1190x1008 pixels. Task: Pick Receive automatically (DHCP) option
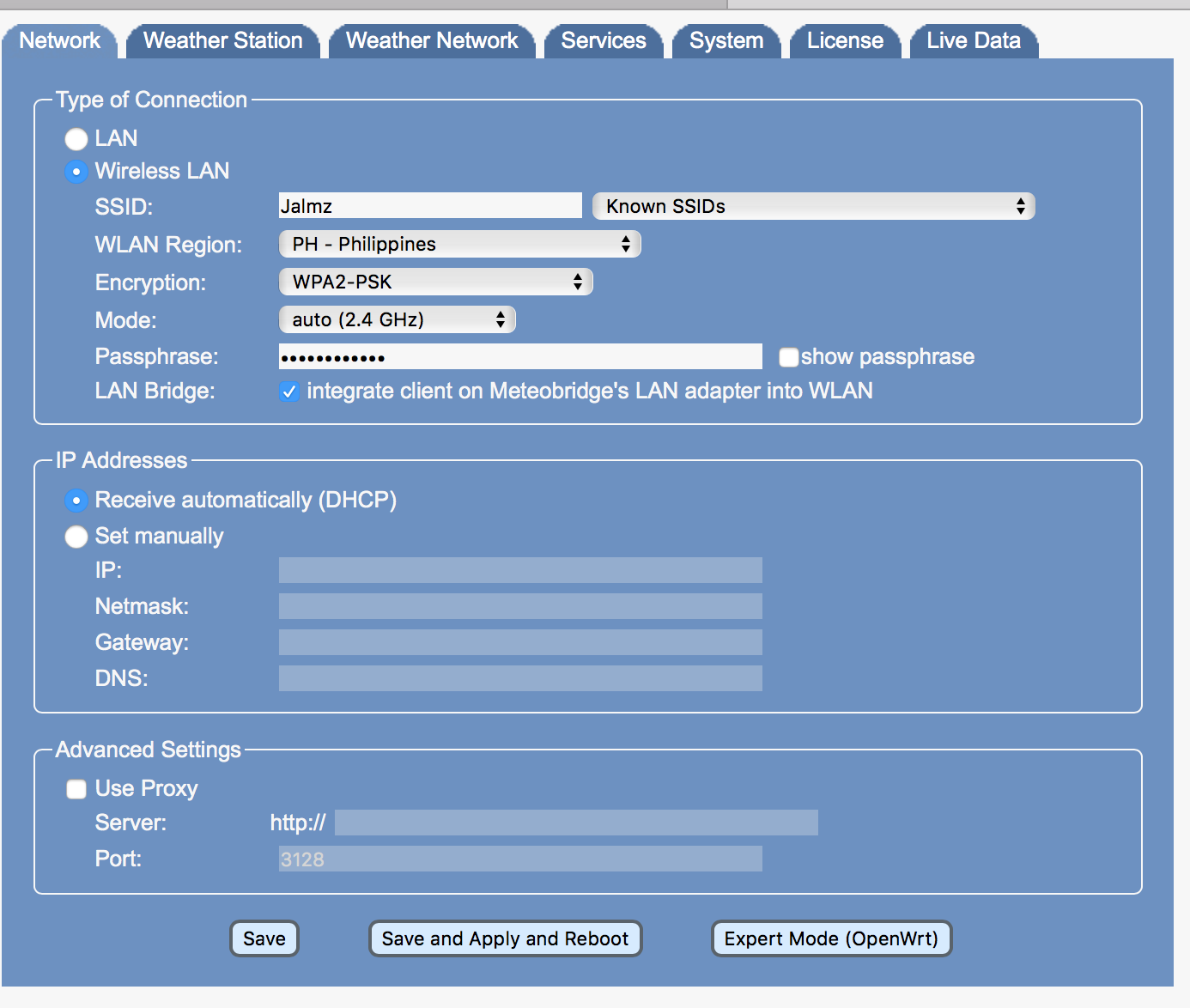click(76, 501)
